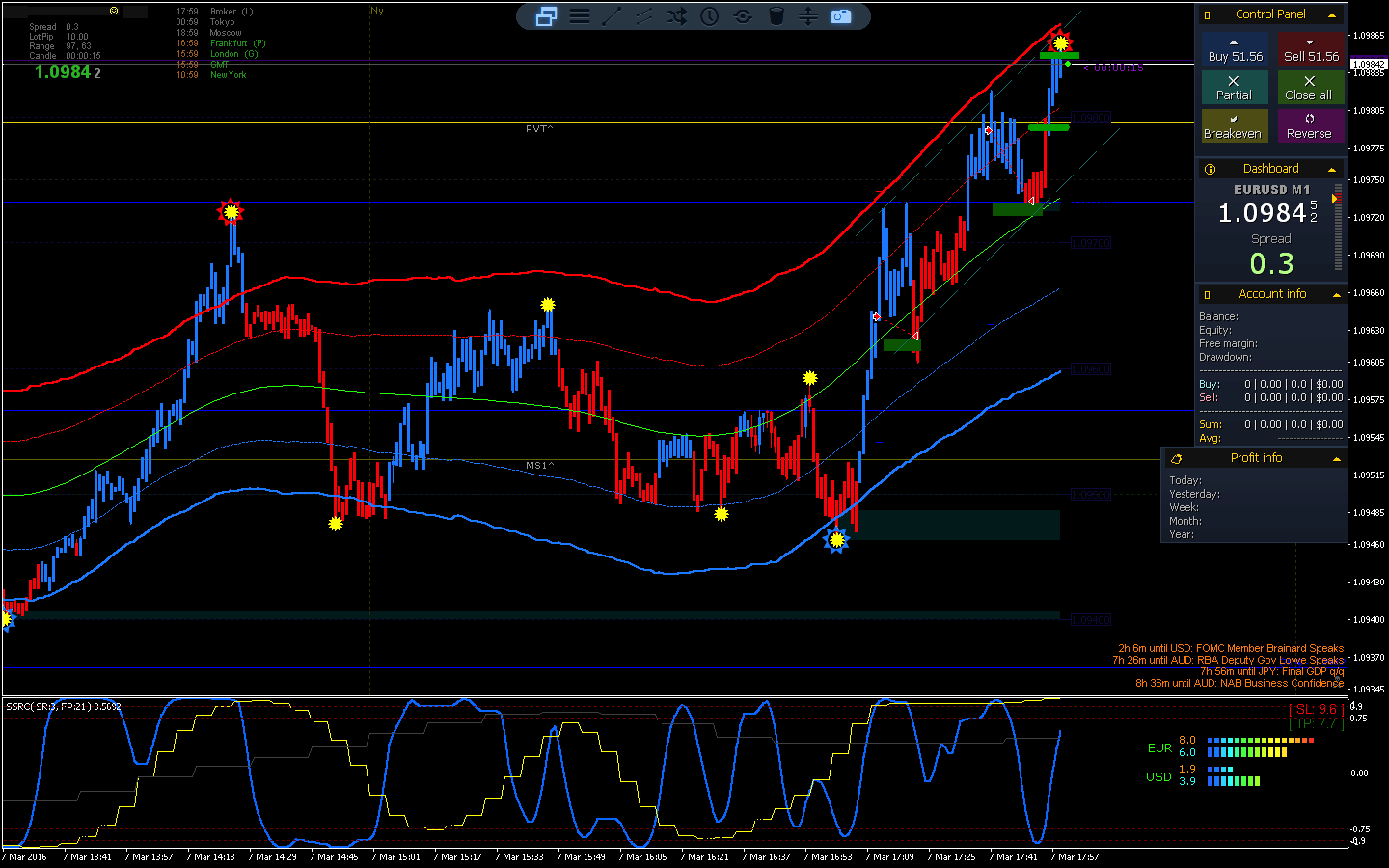
Task: Click the vertical compress arrows icon in the toolbar
Action: coord(808,16)
